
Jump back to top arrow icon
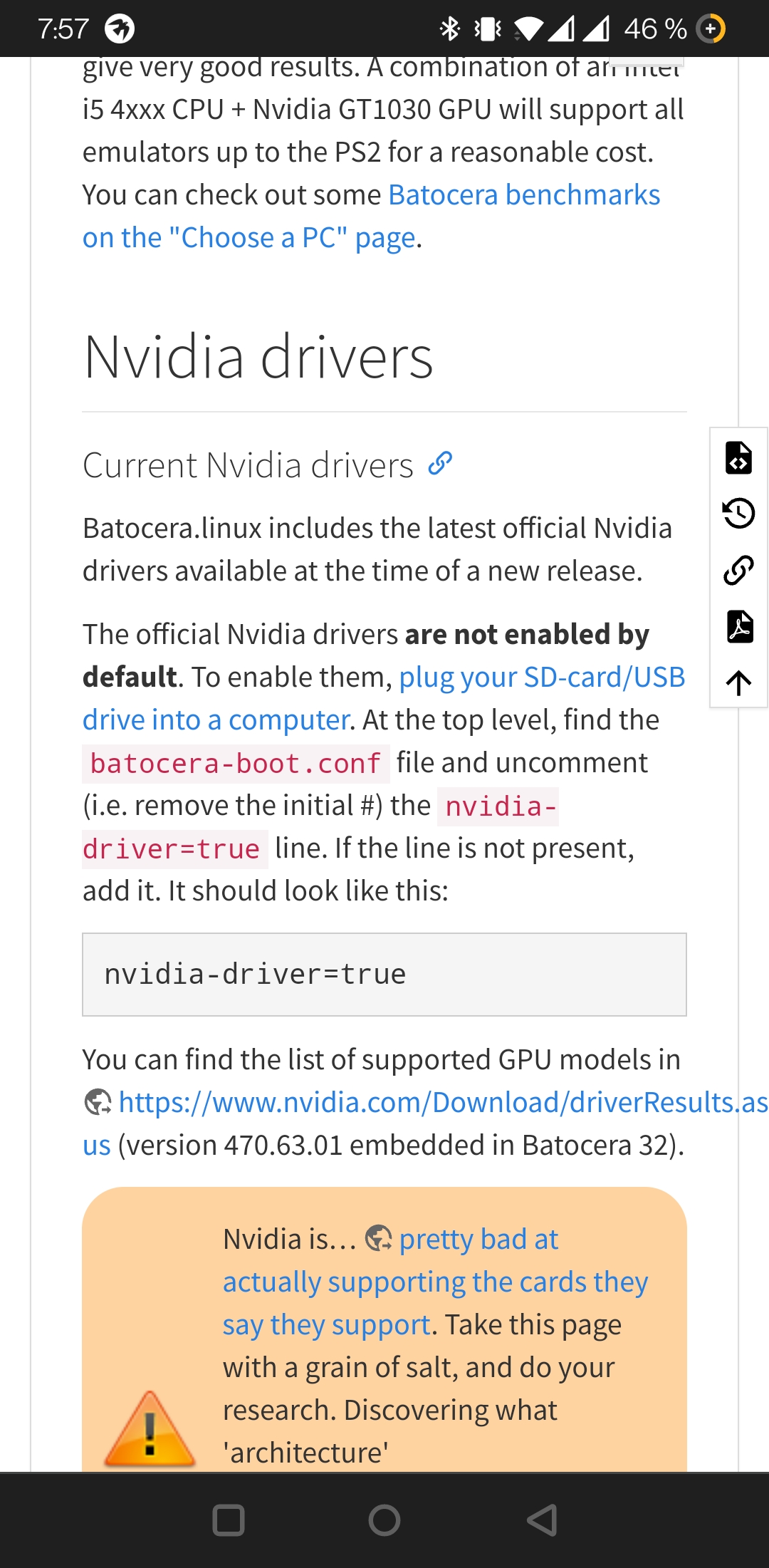pyautogui.click(x=739, y=682)
